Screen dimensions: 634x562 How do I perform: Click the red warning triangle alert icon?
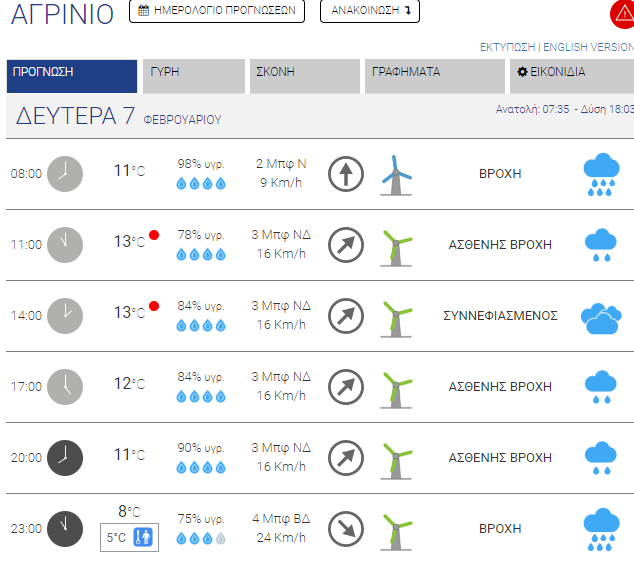tap(623, 14)
